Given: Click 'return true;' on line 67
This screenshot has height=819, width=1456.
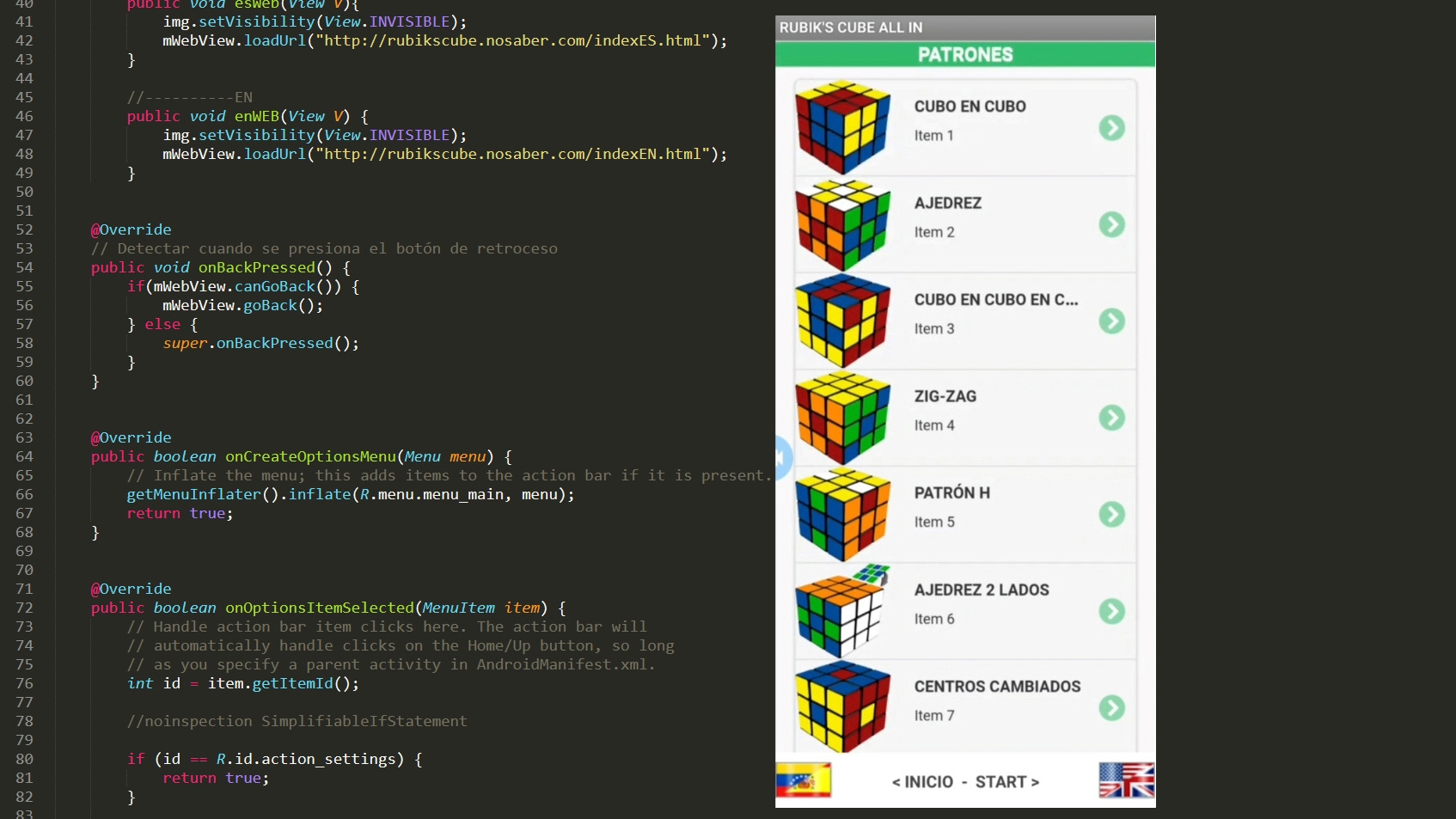Looking at the screenshot, I should 180,513.
